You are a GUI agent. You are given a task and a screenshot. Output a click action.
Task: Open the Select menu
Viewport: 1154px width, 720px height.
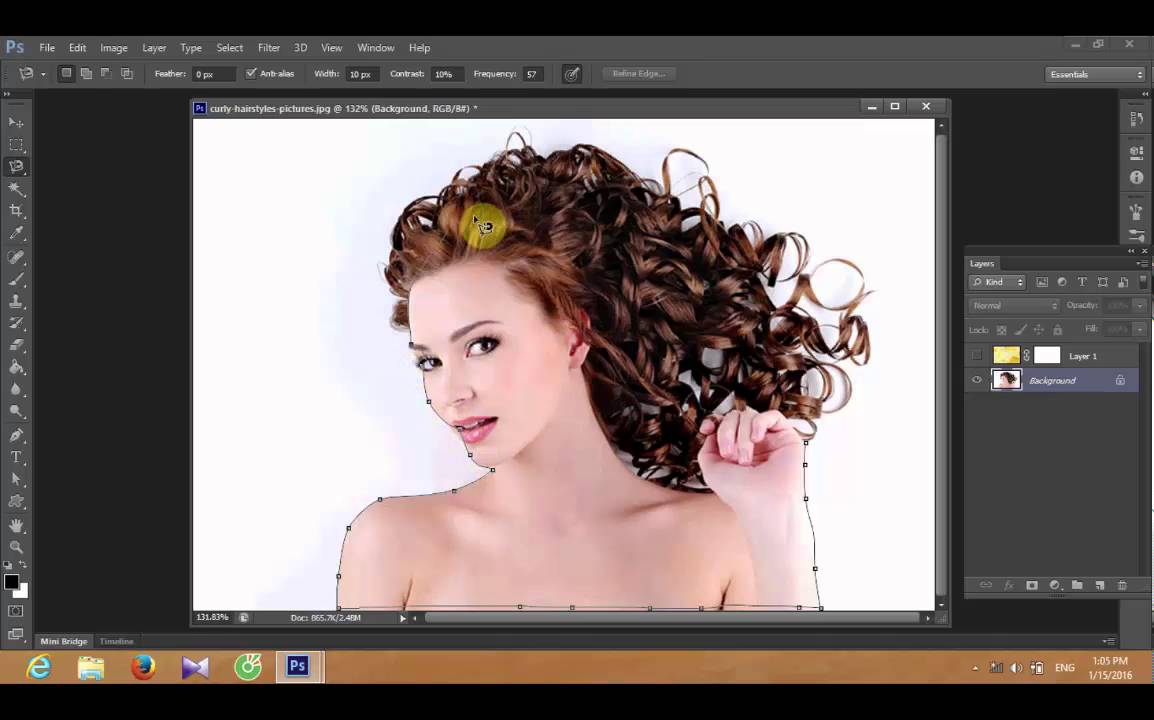pyautogui.click(x=229, y=48)
